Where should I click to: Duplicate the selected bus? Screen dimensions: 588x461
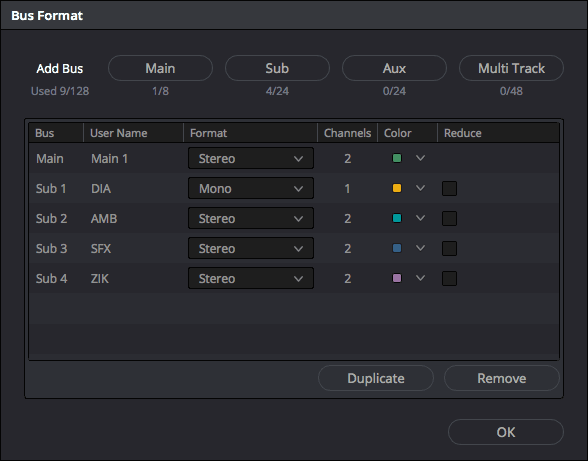point(376,378)
